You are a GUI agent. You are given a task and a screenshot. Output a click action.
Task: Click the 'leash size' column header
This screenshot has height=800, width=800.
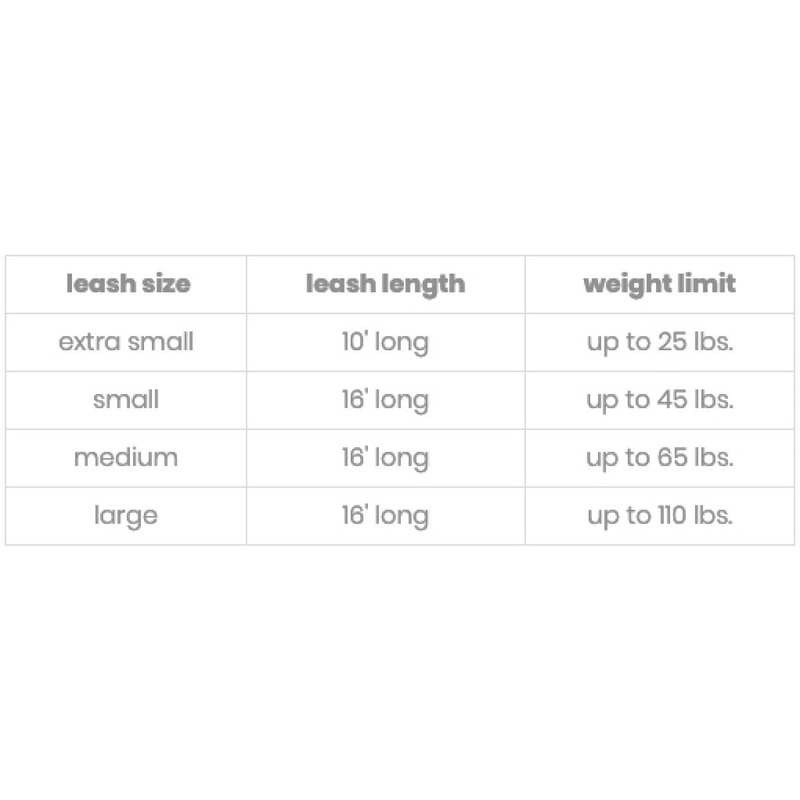point(127,284)
